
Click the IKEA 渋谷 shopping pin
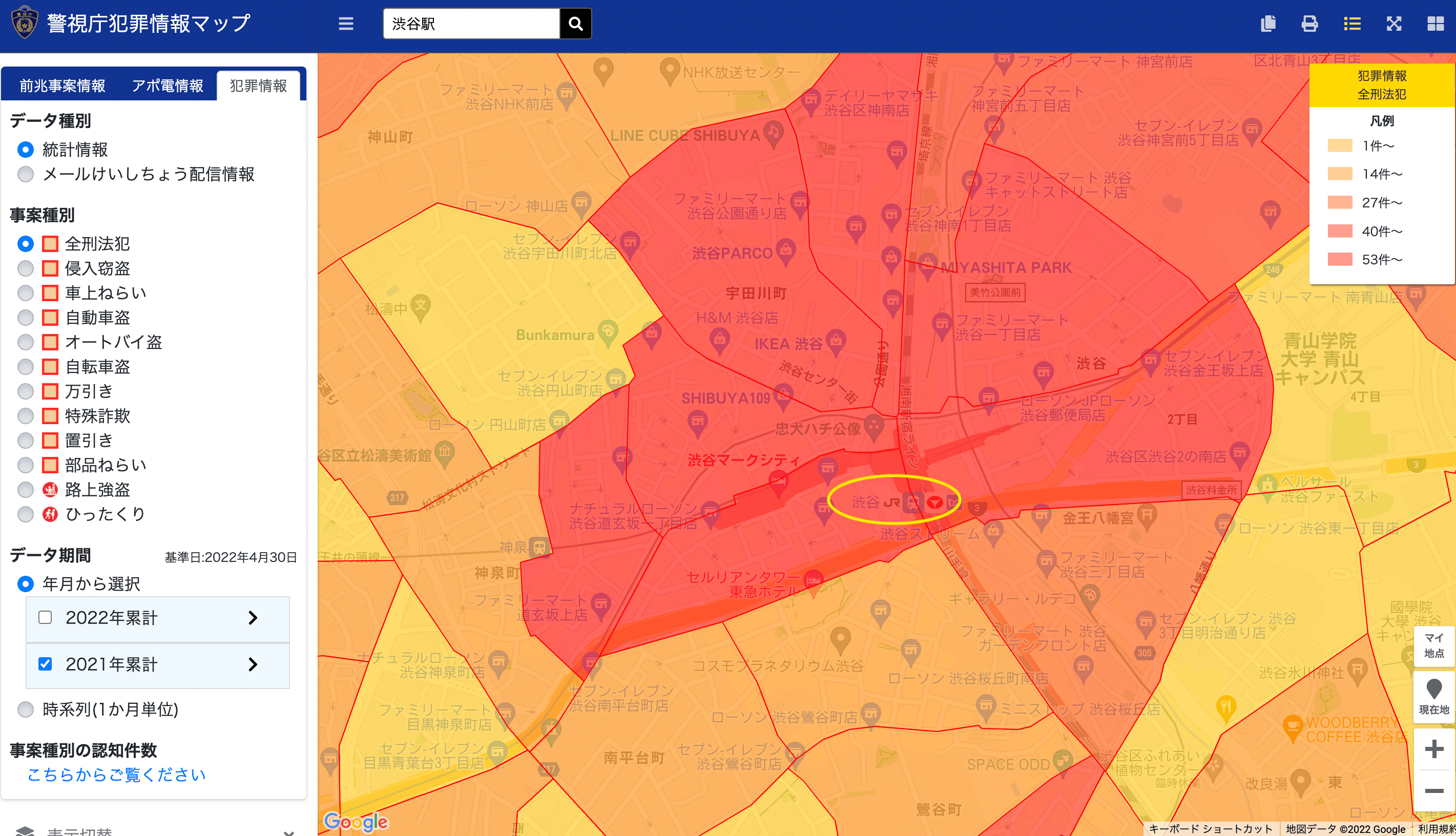(x=836, y=342)
